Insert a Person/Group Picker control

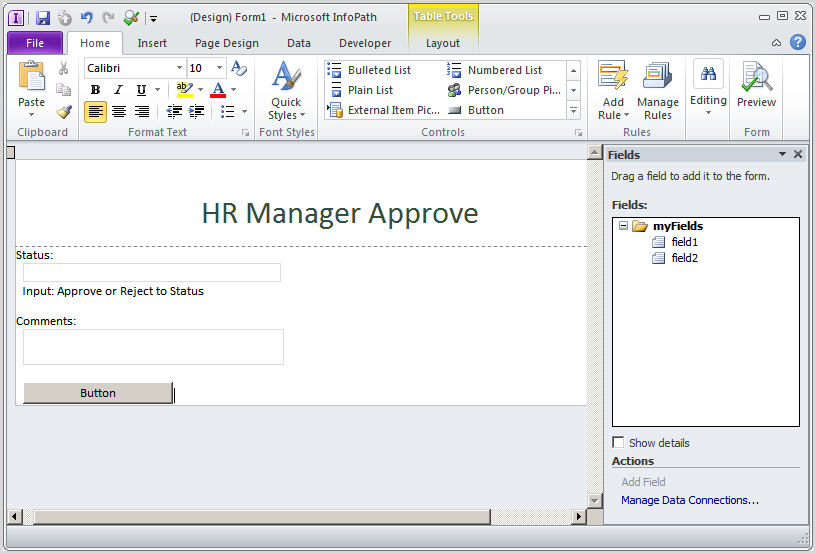tap(504, 90)
